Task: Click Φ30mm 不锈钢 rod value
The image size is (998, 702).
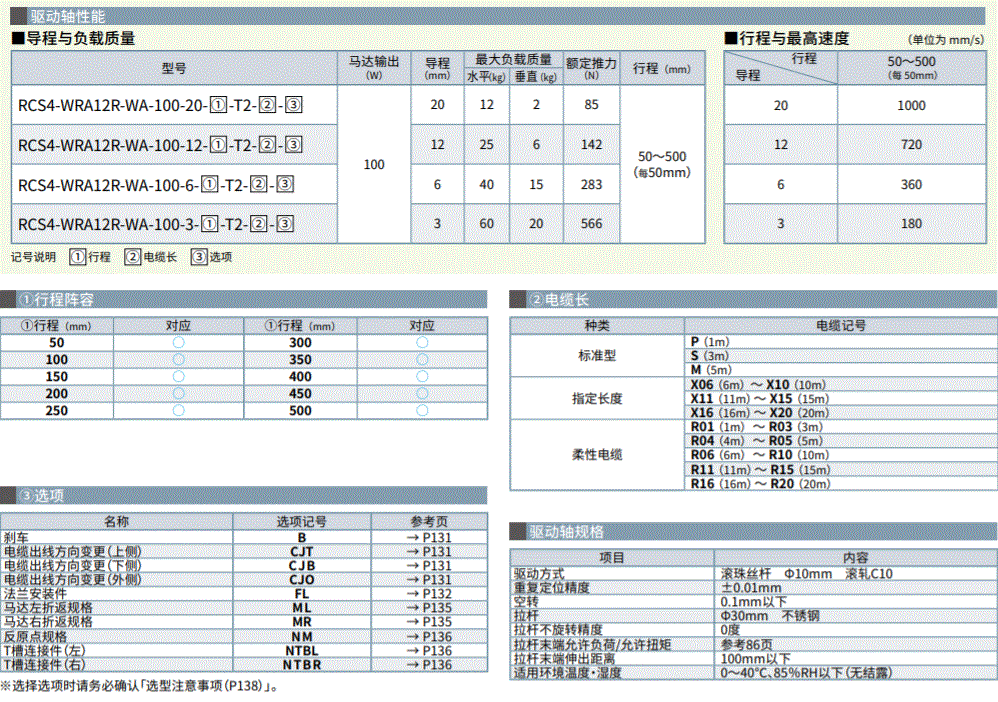Action: click(x=770, y=615)
